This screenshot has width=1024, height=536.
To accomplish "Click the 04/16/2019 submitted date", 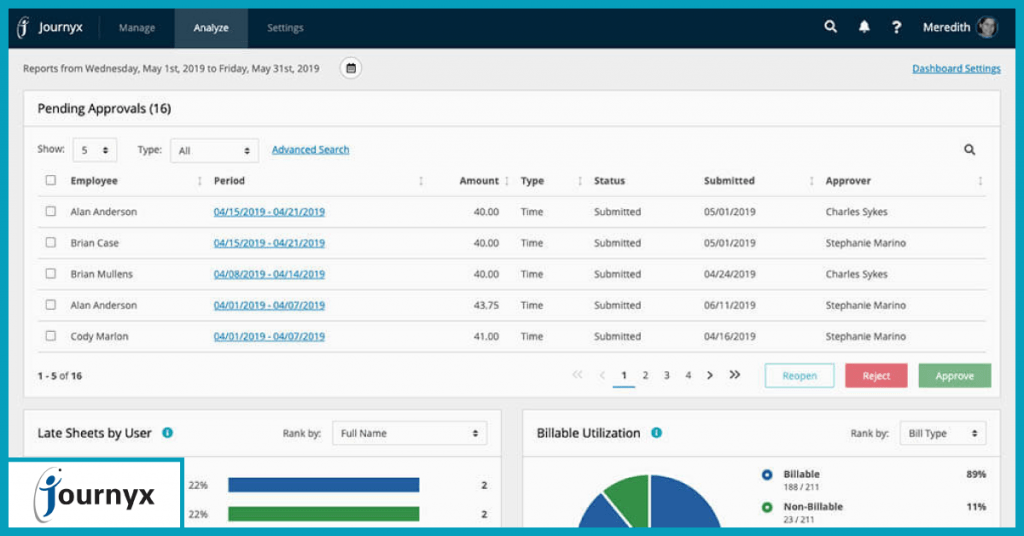I will (729, 336).
